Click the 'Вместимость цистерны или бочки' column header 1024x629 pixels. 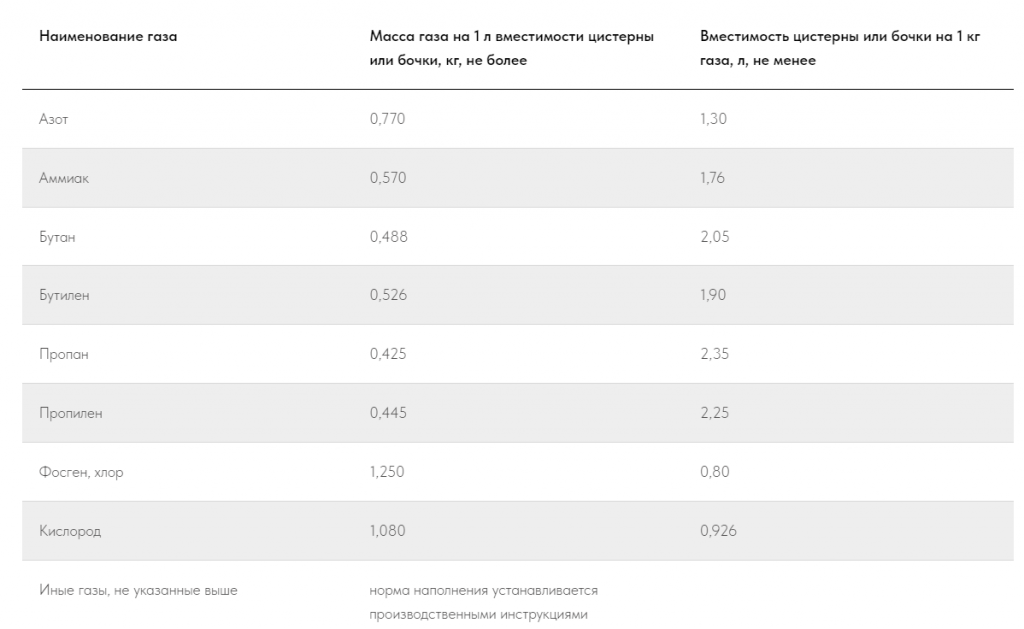click(840, 48)
